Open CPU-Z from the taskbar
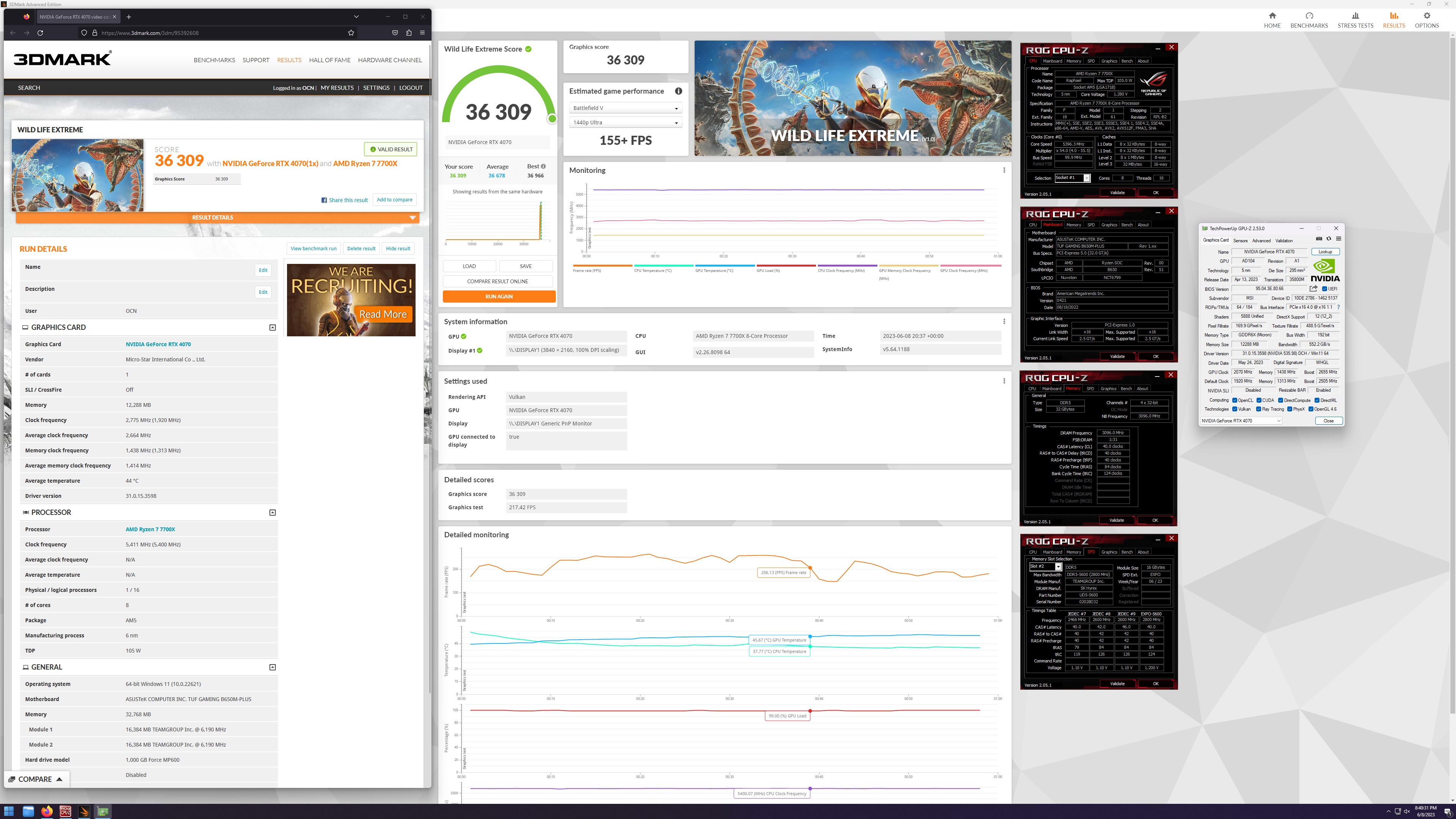 [66, 811]
